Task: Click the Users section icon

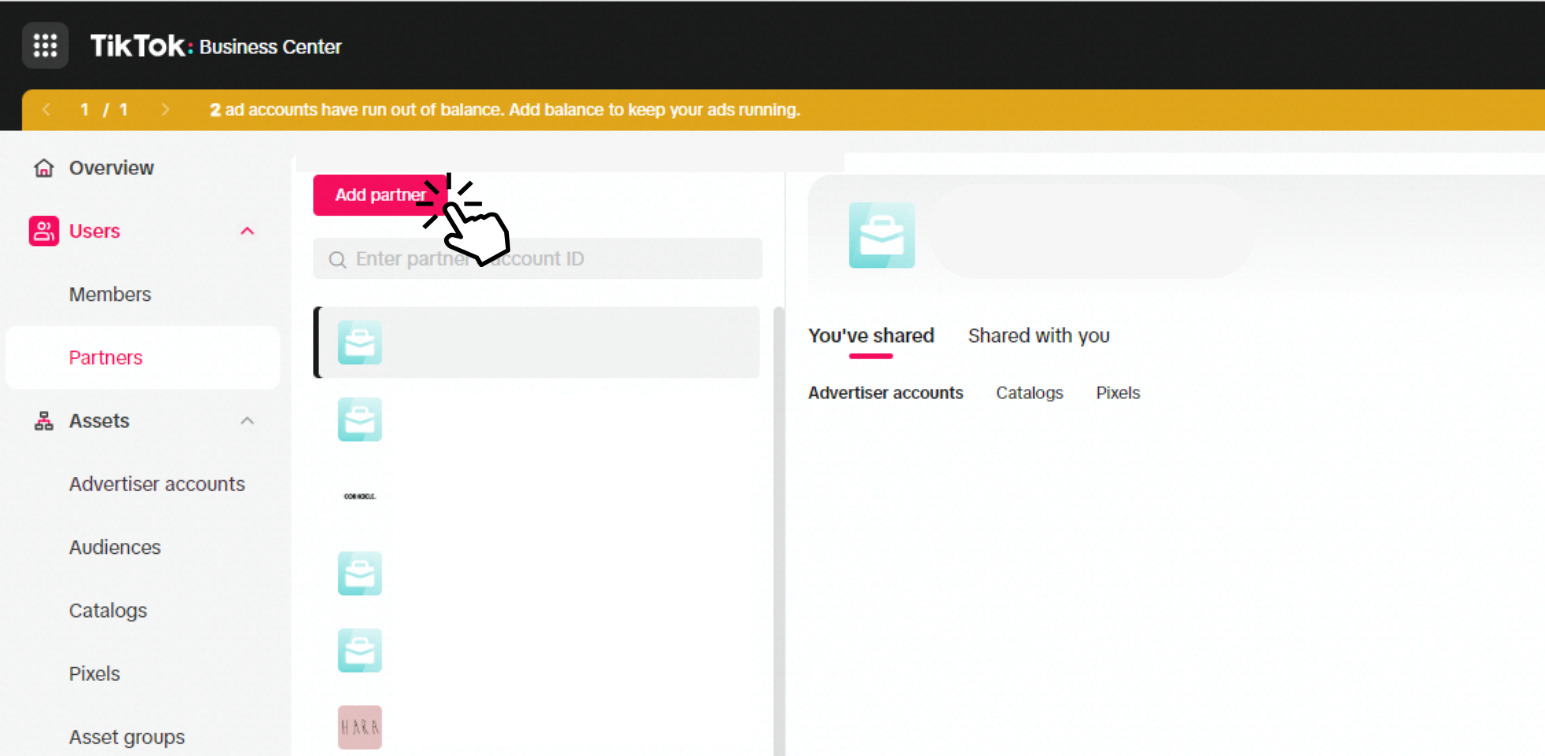Action: [44, 231]
